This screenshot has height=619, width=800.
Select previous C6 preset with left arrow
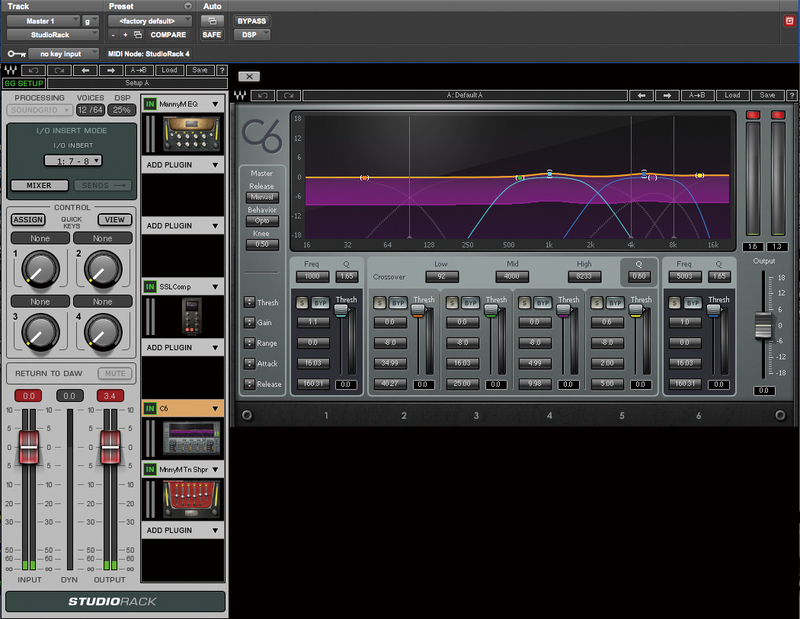[x=641, y=95]
